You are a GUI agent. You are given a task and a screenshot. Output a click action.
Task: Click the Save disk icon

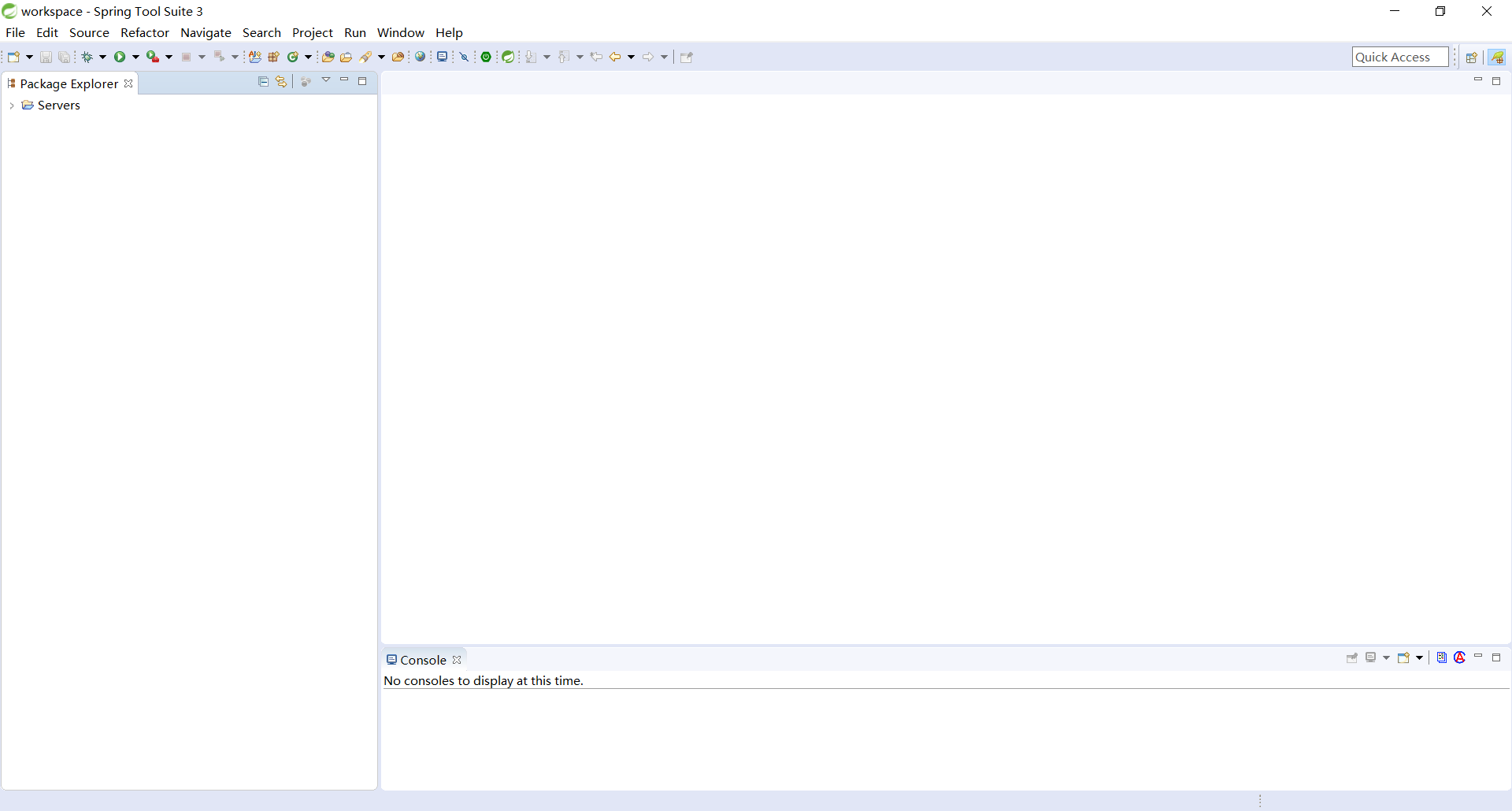click(x=46, y=57)
